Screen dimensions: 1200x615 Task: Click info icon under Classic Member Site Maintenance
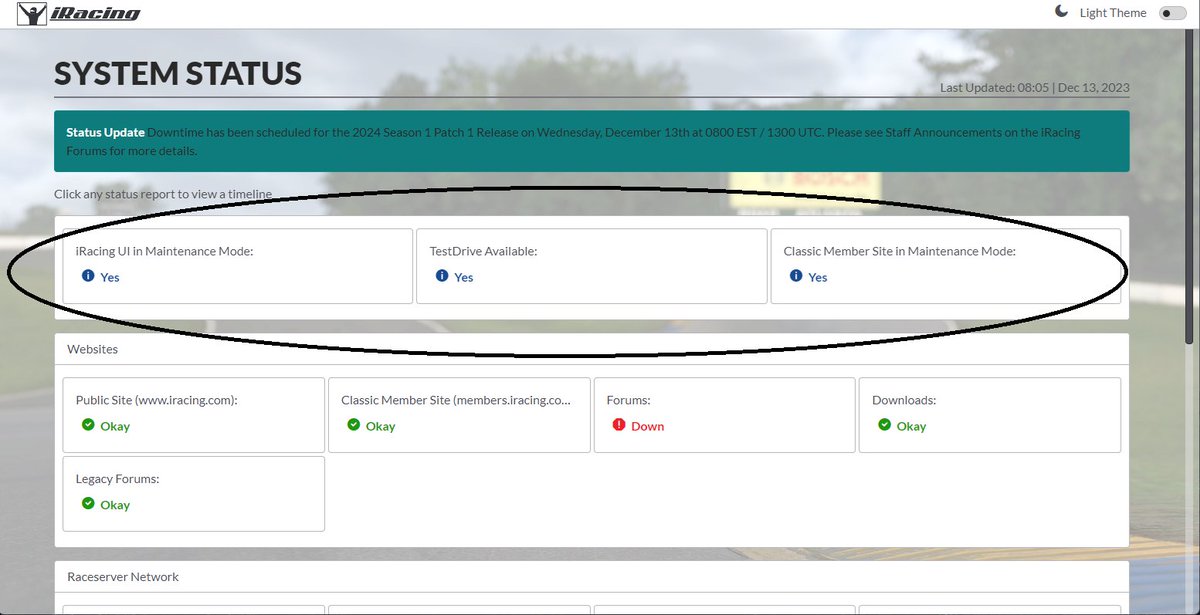796,276
